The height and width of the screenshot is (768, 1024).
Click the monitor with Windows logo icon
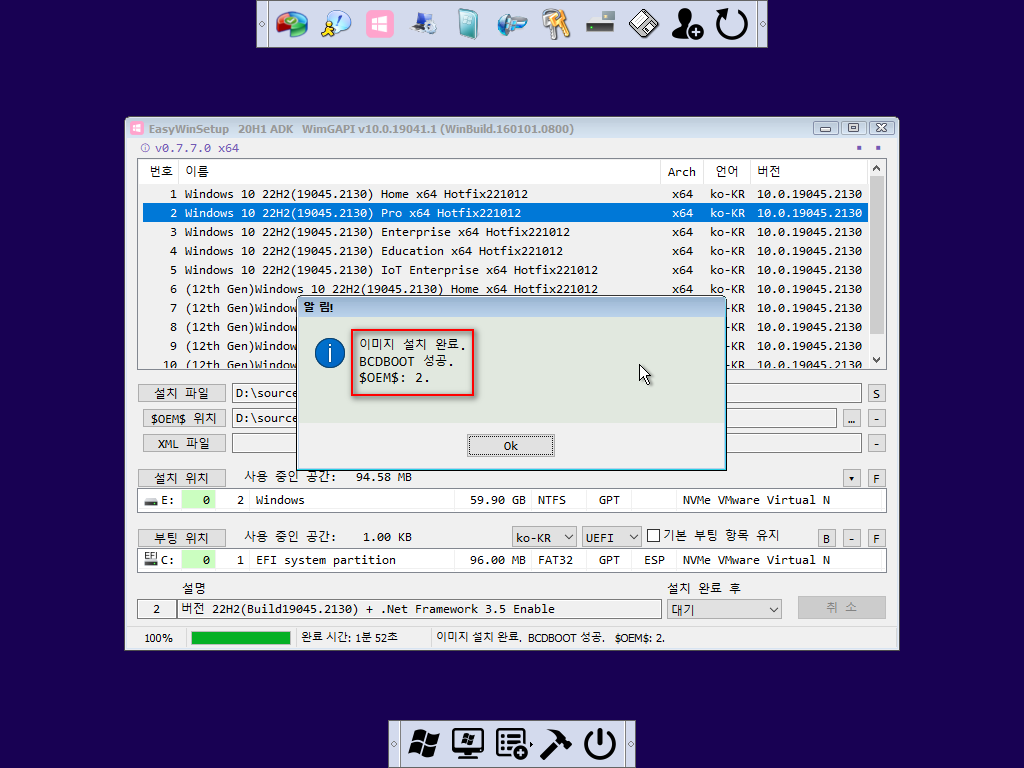click(x=468, y=744)
